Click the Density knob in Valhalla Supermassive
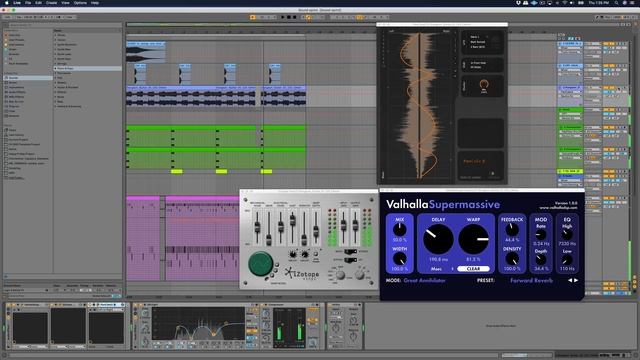 (x=512, y=259)
